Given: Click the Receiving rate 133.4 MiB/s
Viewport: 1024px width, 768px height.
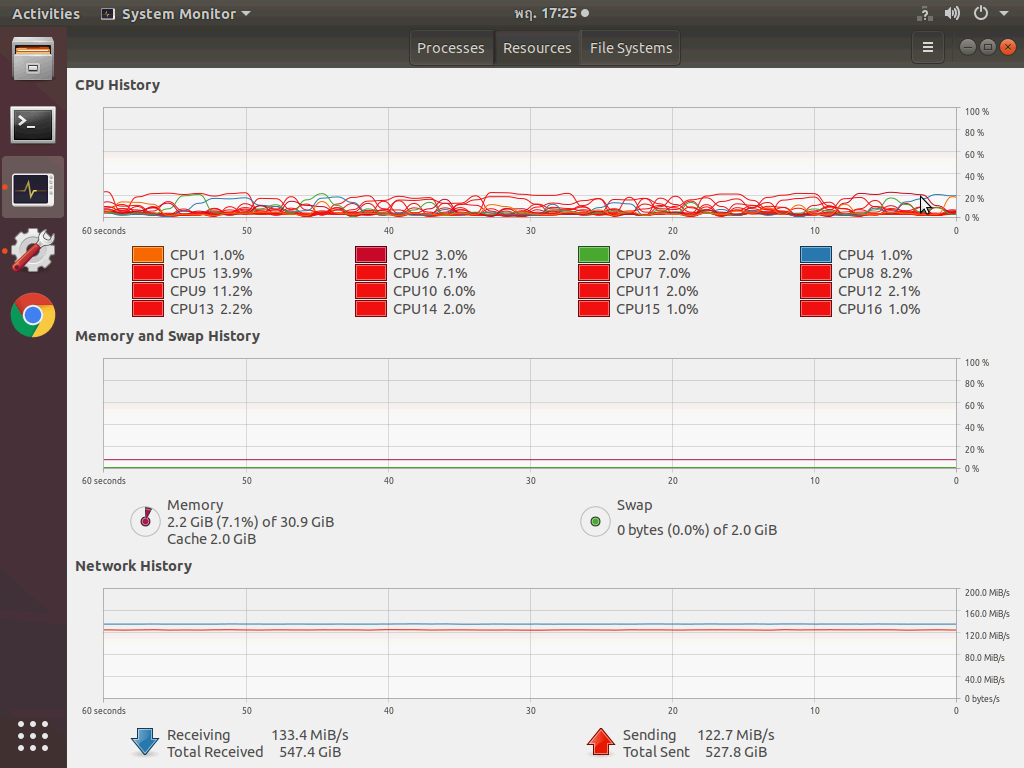Looking at the screenshot, I should click(x=310, y=735).
